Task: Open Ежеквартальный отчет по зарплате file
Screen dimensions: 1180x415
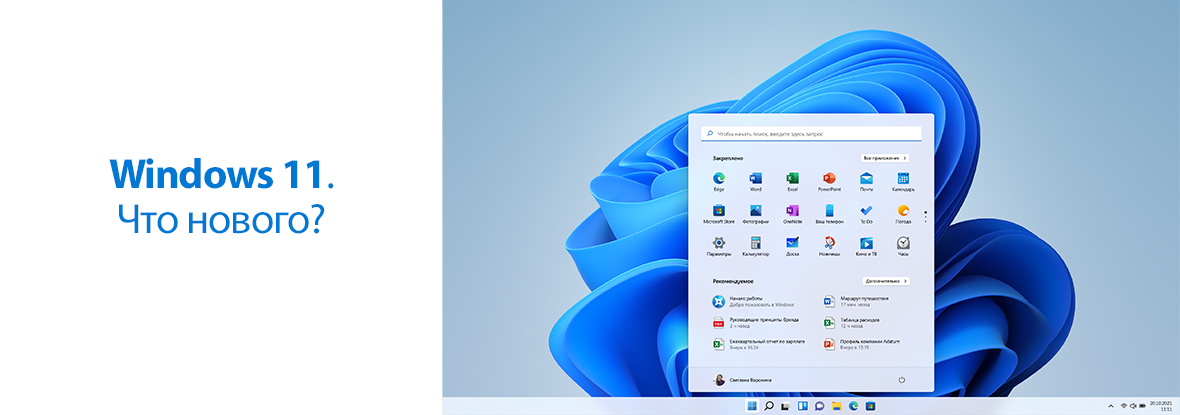Action: (759, 344)
